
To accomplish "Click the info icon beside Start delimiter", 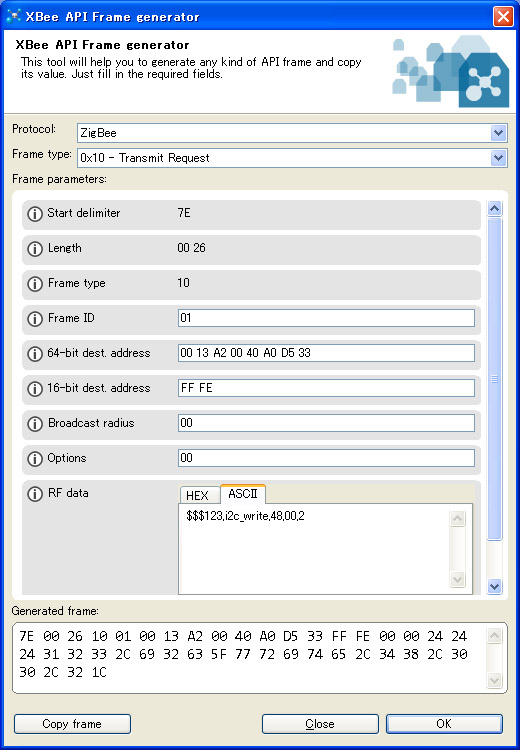I will (34, 214).
